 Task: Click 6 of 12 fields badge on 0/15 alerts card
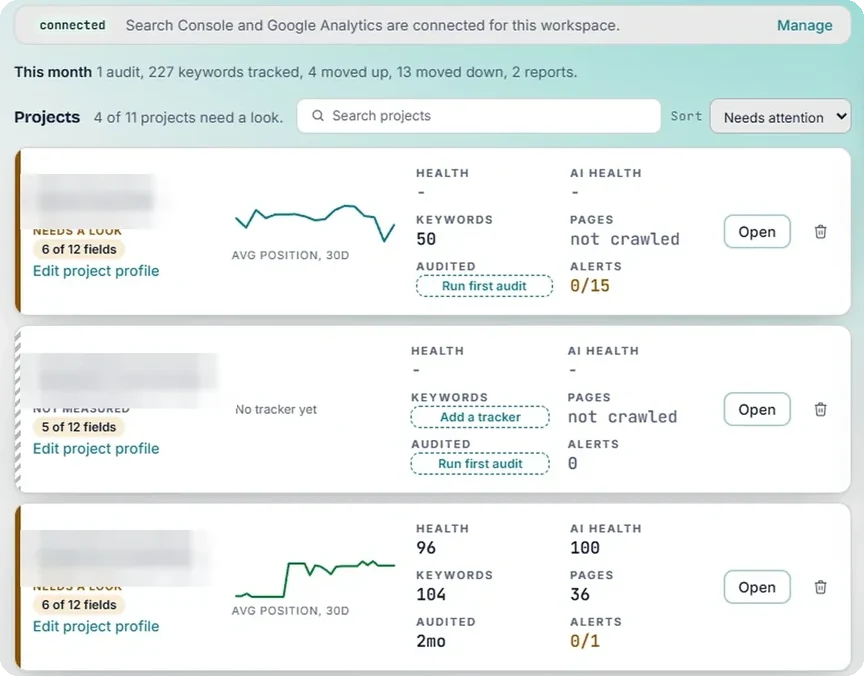(x=79, y=249)
